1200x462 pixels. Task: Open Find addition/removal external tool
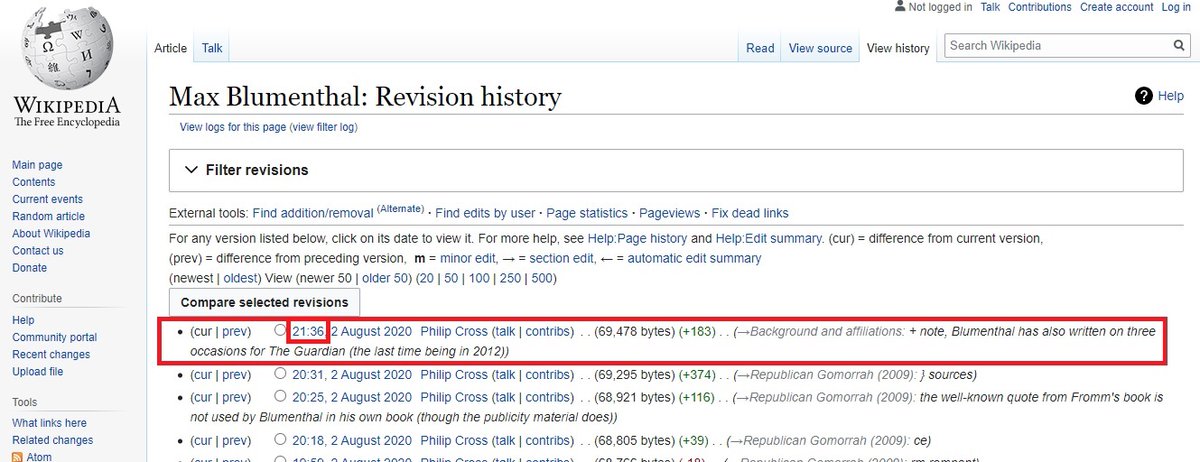314,213
